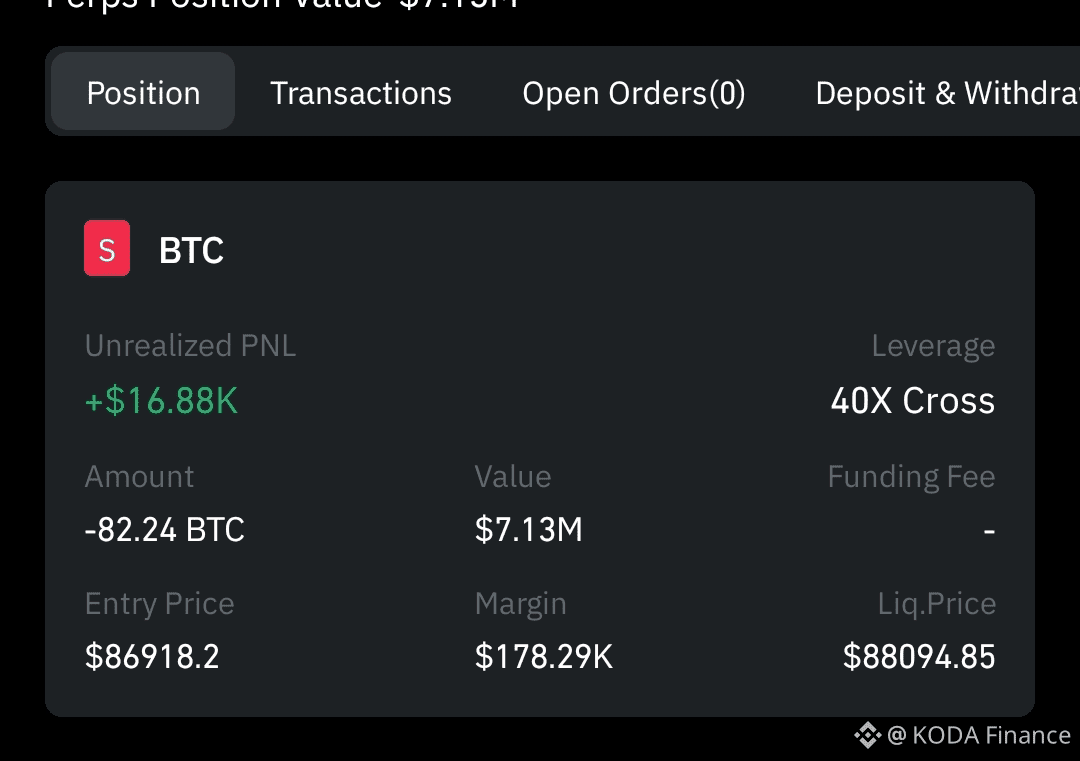Click the Margin value $178.29K
Image resolution: width=1080 pixels, height=761 pixels.
coord(543,656)
